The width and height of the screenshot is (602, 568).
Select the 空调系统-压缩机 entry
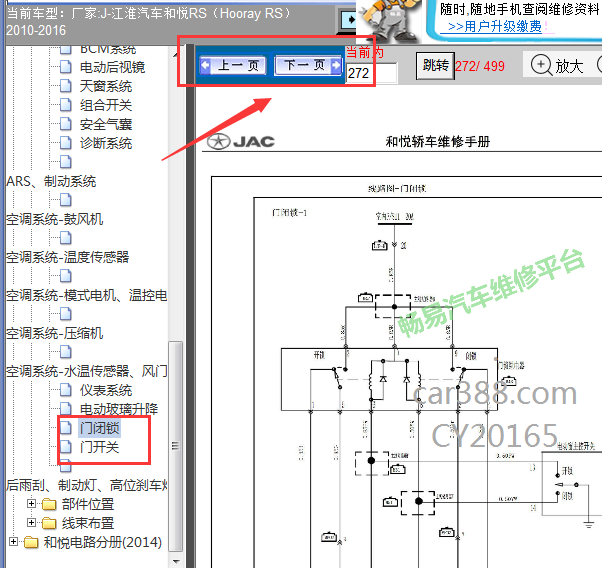point(55,333)
